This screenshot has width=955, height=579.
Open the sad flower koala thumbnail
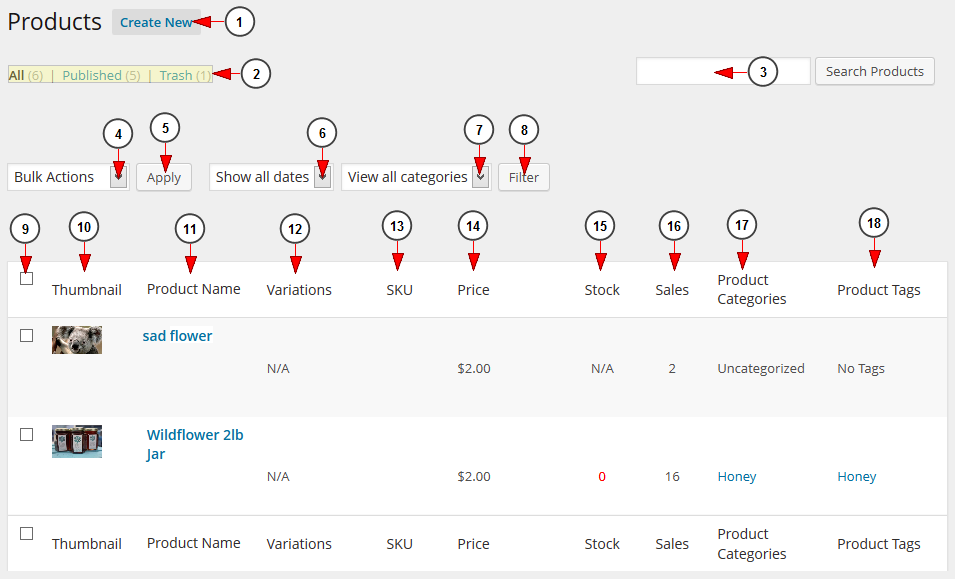tap(77, 340)
